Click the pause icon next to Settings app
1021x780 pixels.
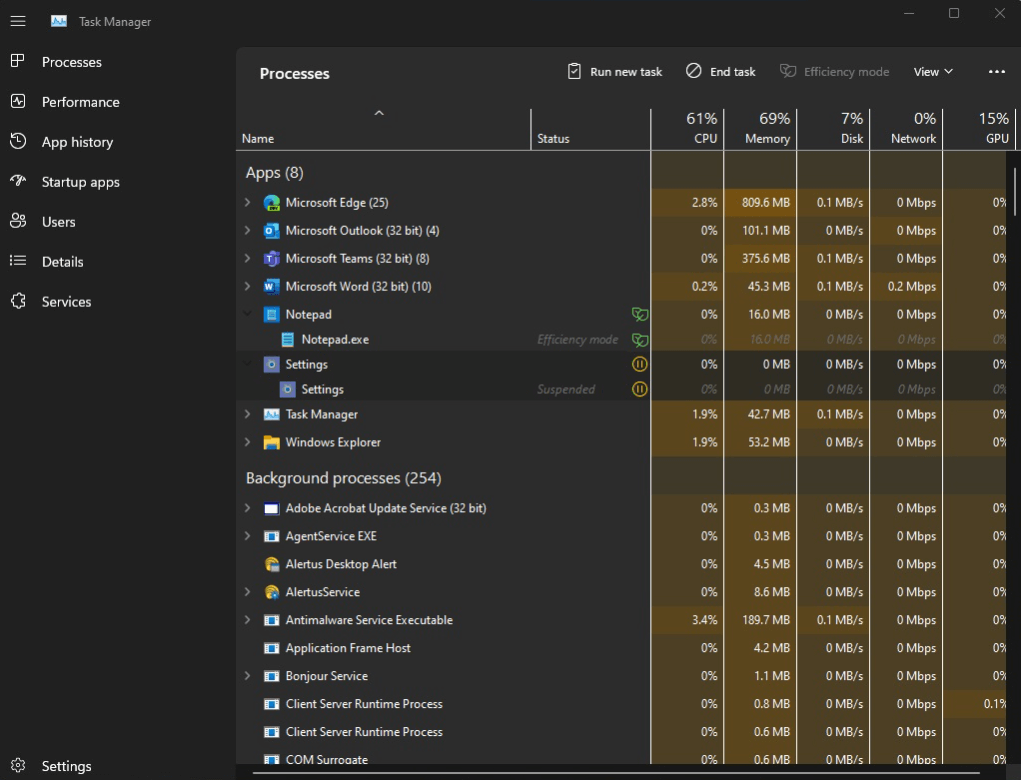(x=639, y=364)
